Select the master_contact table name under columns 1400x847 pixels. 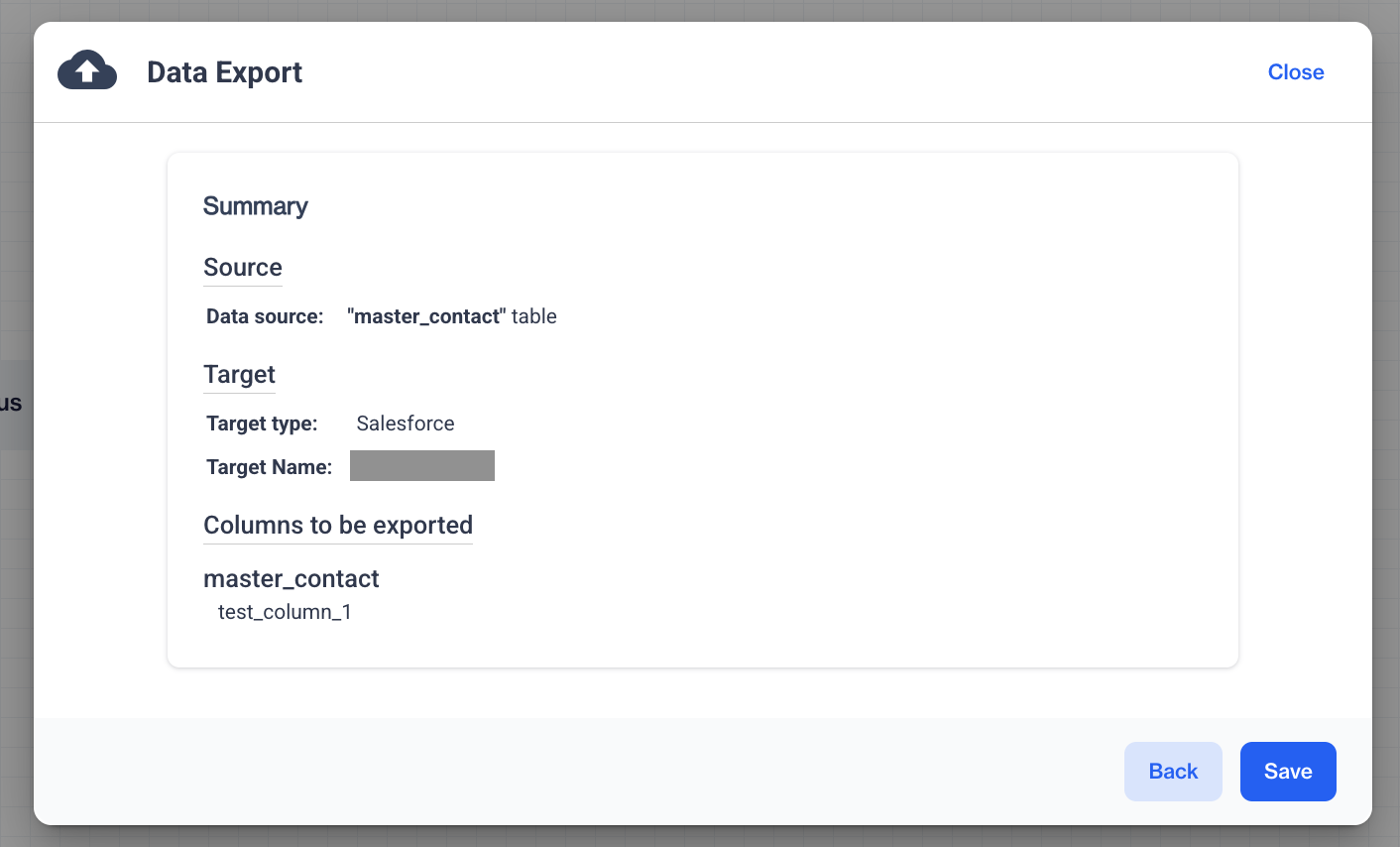click(x=292, y=579)
